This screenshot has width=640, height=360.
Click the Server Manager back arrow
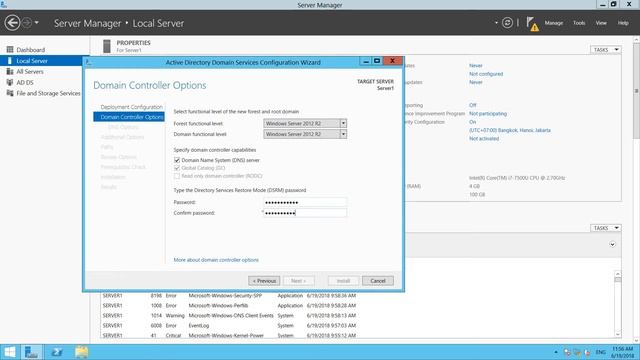(12, 23)
